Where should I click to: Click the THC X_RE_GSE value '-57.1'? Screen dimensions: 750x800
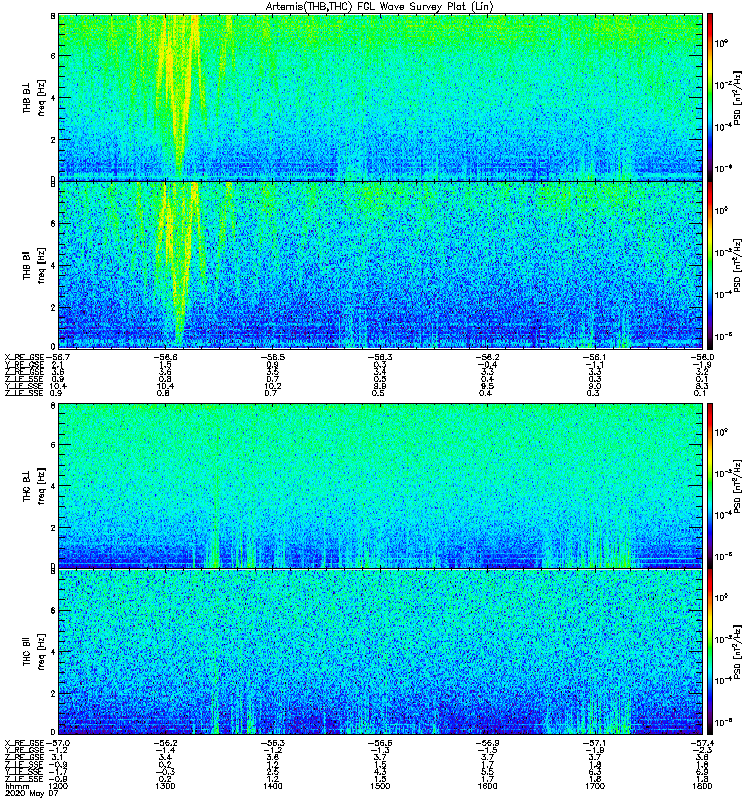594,743
